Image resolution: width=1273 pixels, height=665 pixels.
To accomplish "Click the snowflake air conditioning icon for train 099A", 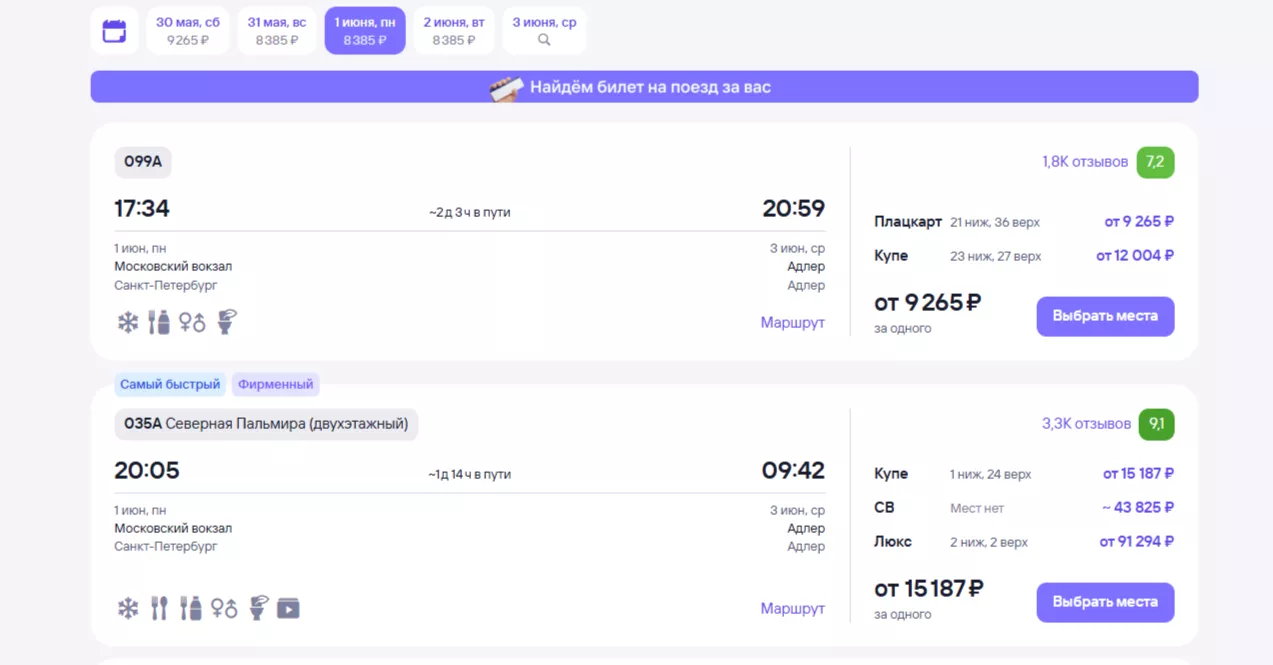I will (x=128, y=322).
